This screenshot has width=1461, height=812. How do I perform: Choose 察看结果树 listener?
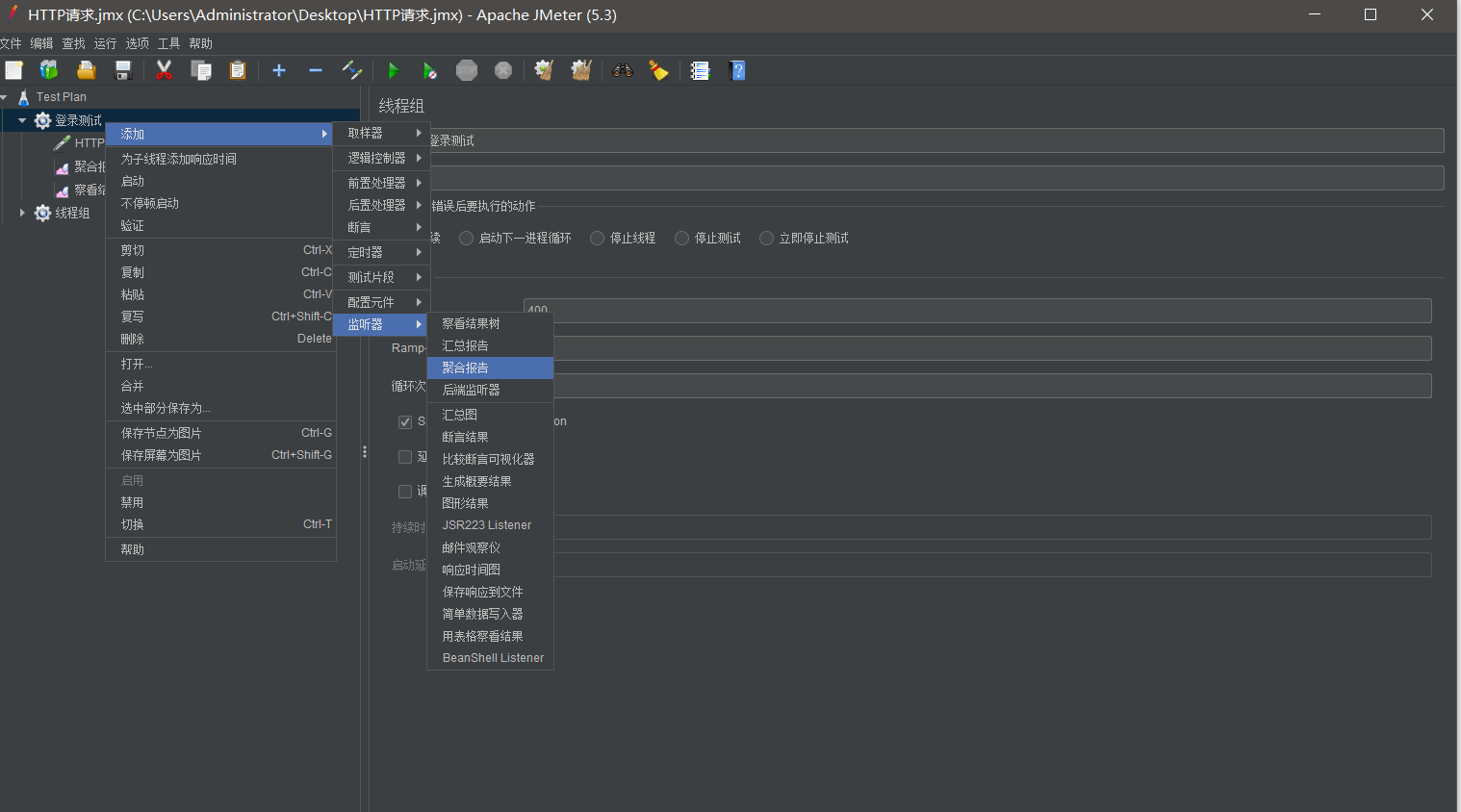click(490, 323)
